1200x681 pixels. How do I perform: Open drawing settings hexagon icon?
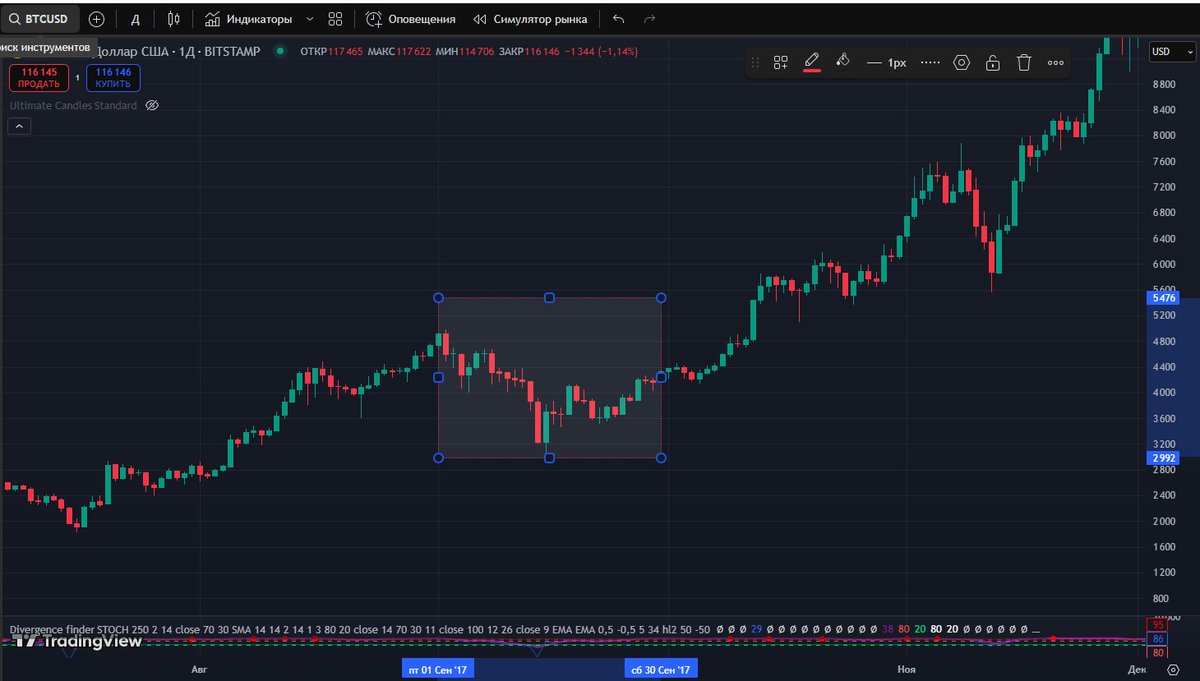click(962, 62)
